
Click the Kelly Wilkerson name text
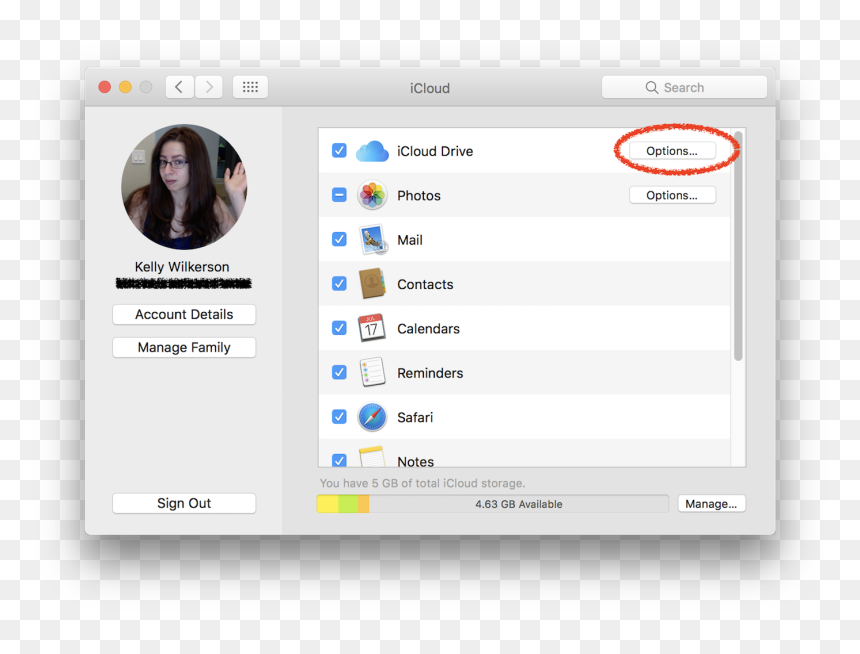tap(182, 267)
